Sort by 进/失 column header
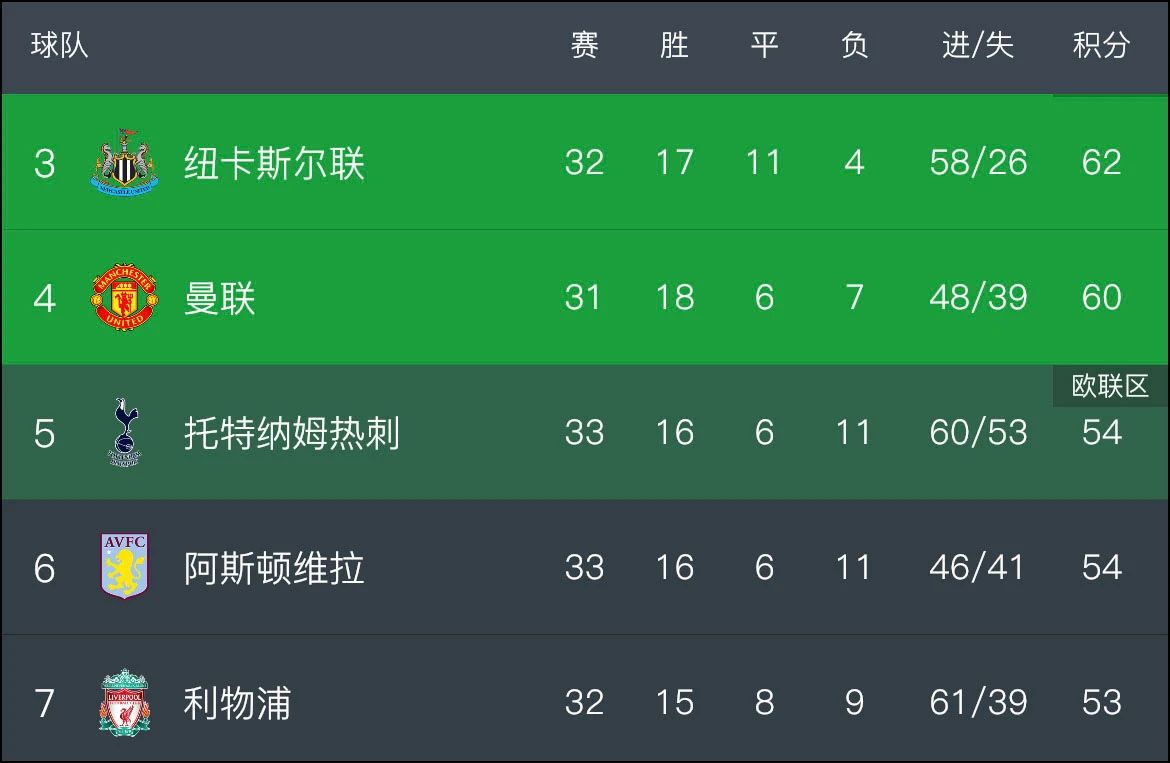Viewport: 1170px width, 763px height. [x=977, y=45]
